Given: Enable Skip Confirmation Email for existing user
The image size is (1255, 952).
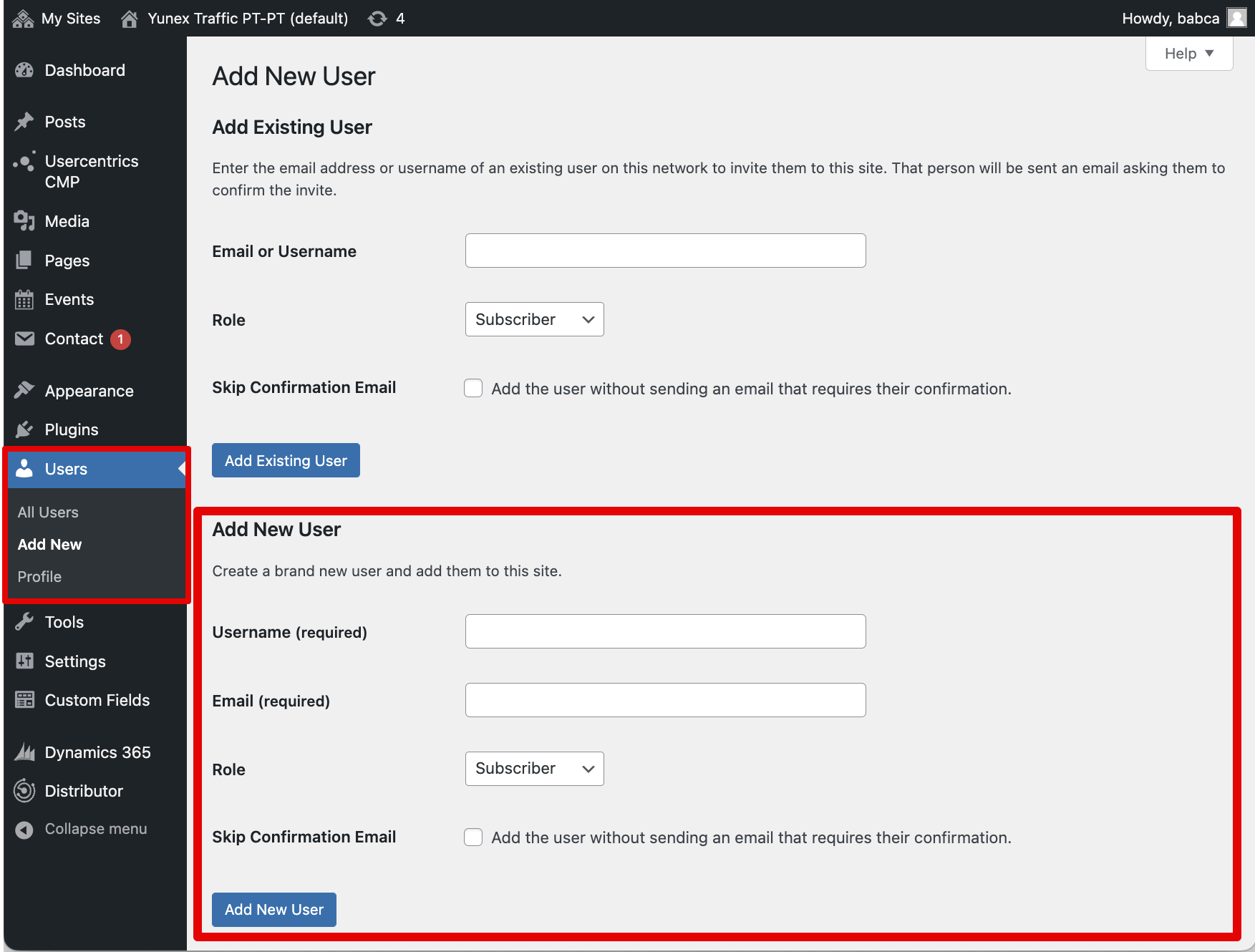Looking at the screenshot, I should pyautogui.click(x=473, y=388).
